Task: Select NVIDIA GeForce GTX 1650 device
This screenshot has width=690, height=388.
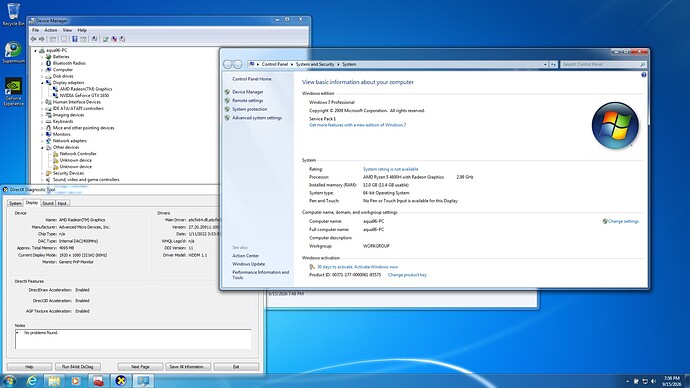Action: point(84,95)
